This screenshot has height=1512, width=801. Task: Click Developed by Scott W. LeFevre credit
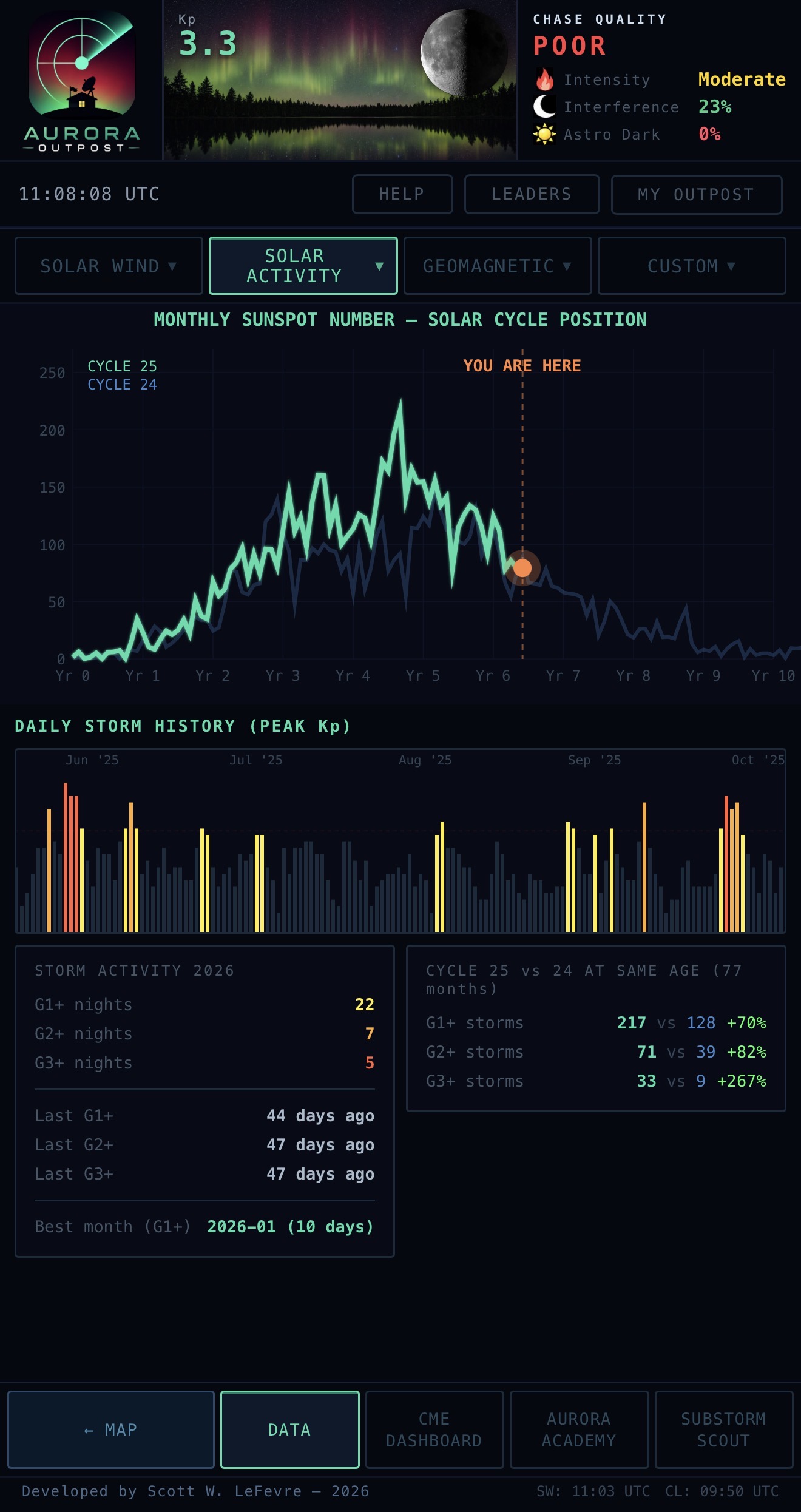(195, 1491)
